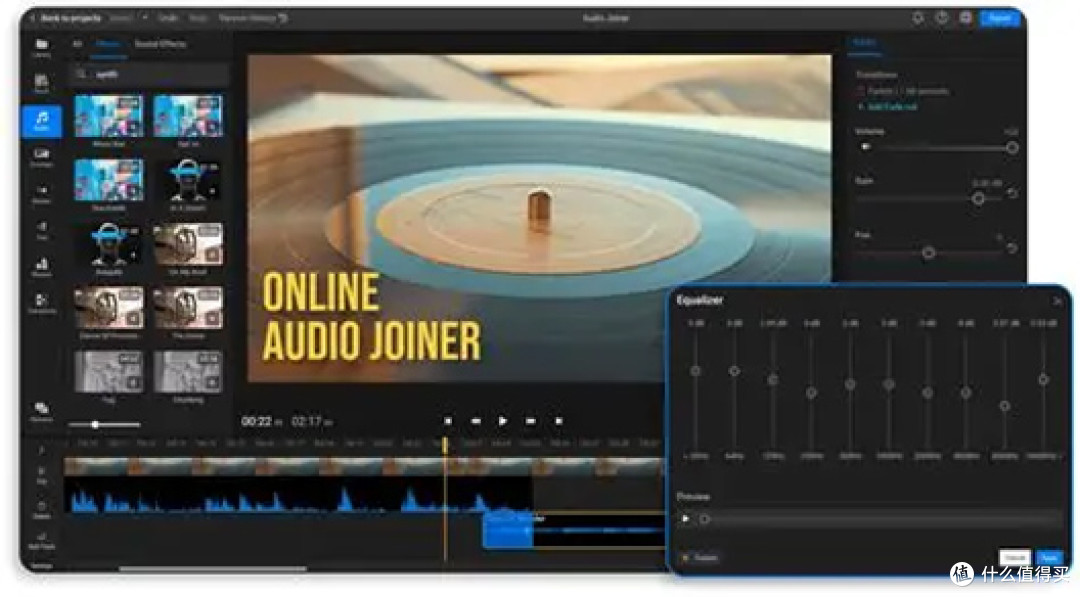This screenshot has height=597, width=1080.
Task: Click Cancel in the Equalizer dialog
Action: pos(1015,556)
